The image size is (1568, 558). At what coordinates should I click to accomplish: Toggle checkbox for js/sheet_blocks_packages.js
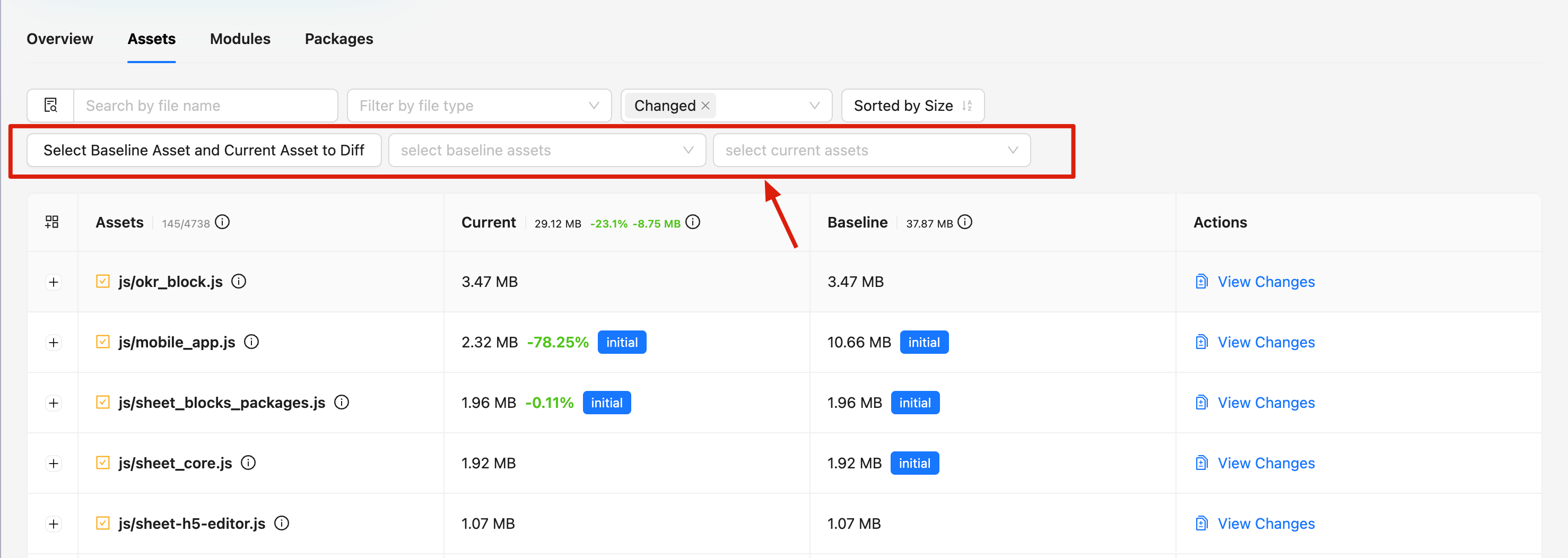tap(103, 402)
